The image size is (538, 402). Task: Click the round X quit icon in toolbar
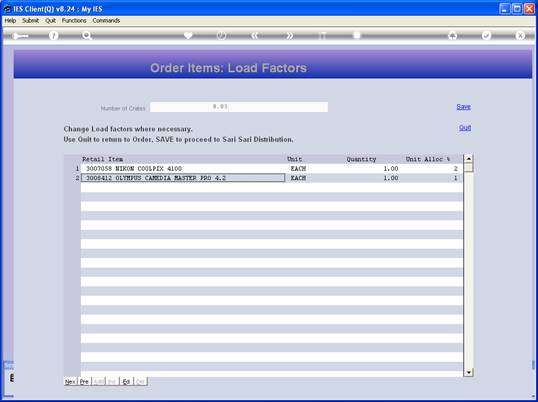coord(520,35)
